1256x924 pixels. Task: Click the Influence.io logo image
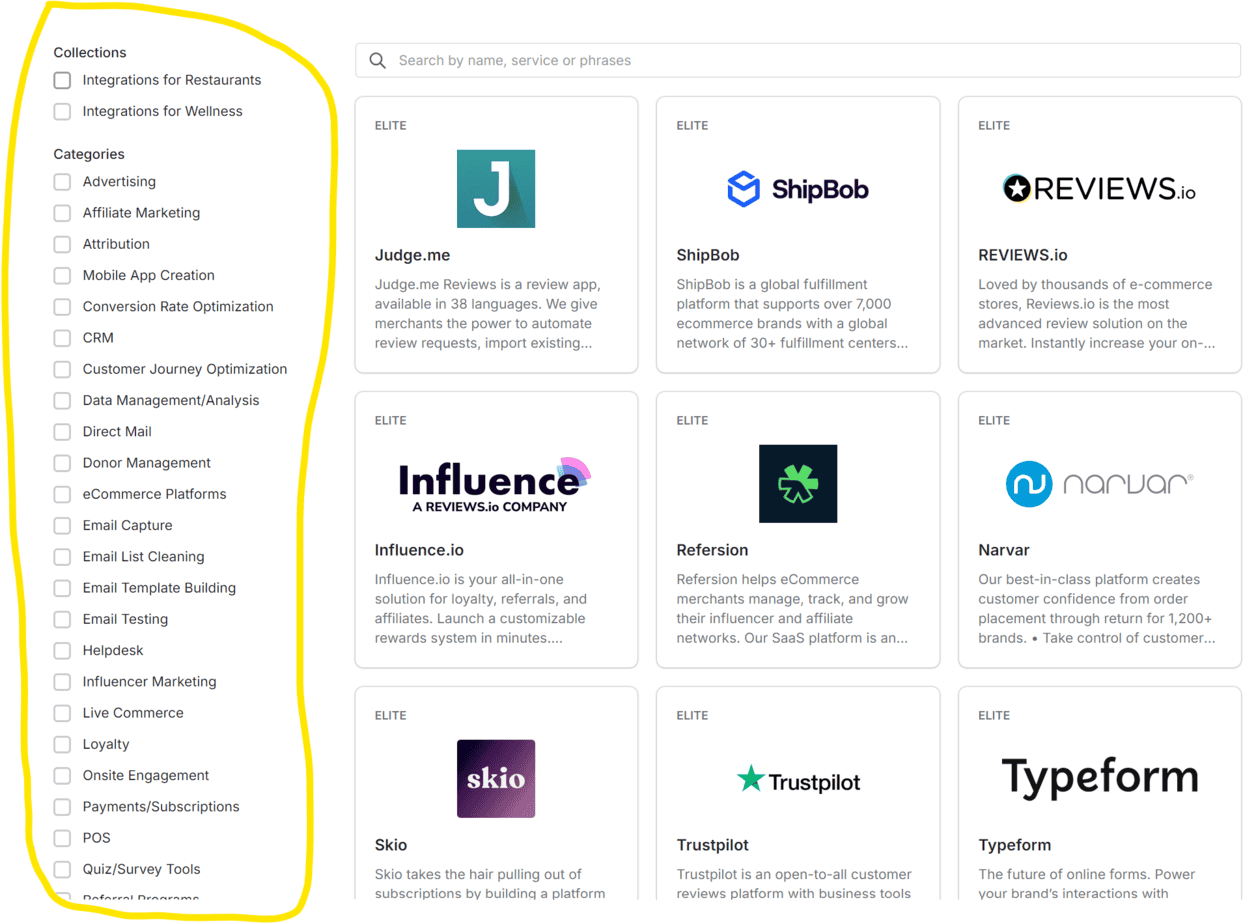point(495,484)
